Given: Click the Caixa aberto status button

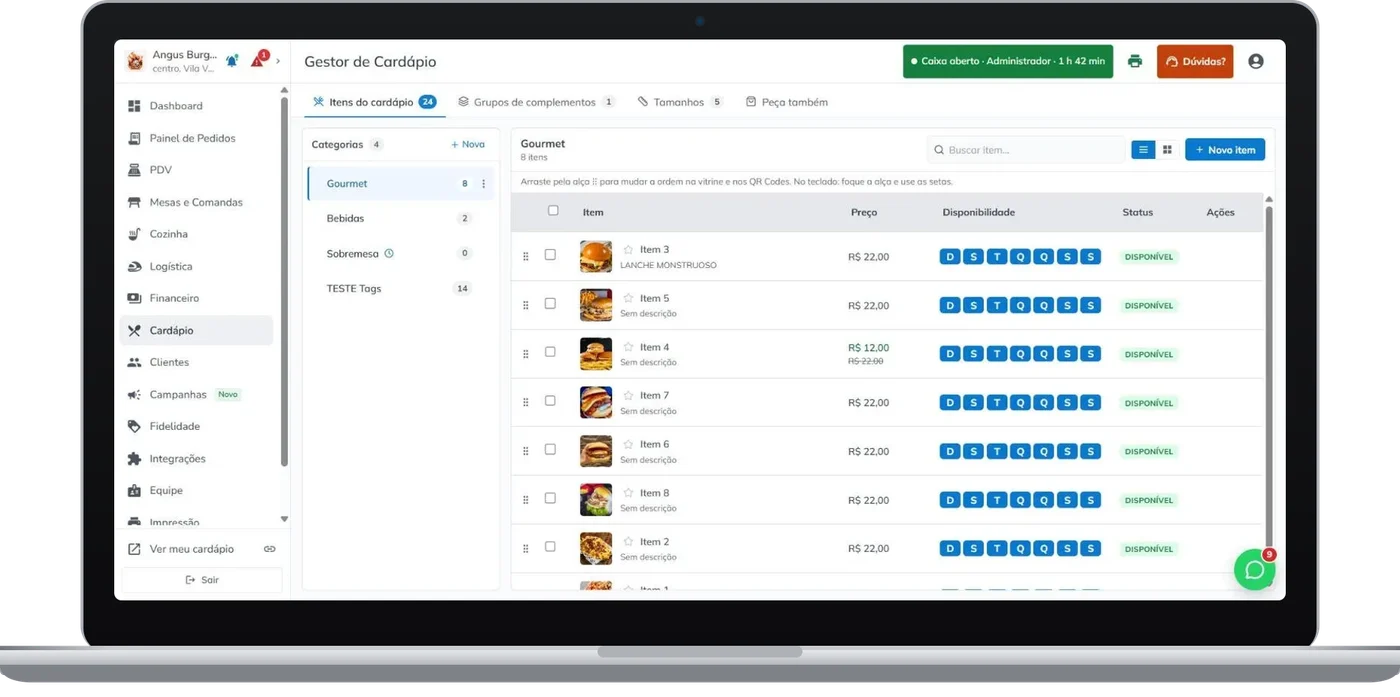Looking at the screenshot, I should click(1008, 61).
